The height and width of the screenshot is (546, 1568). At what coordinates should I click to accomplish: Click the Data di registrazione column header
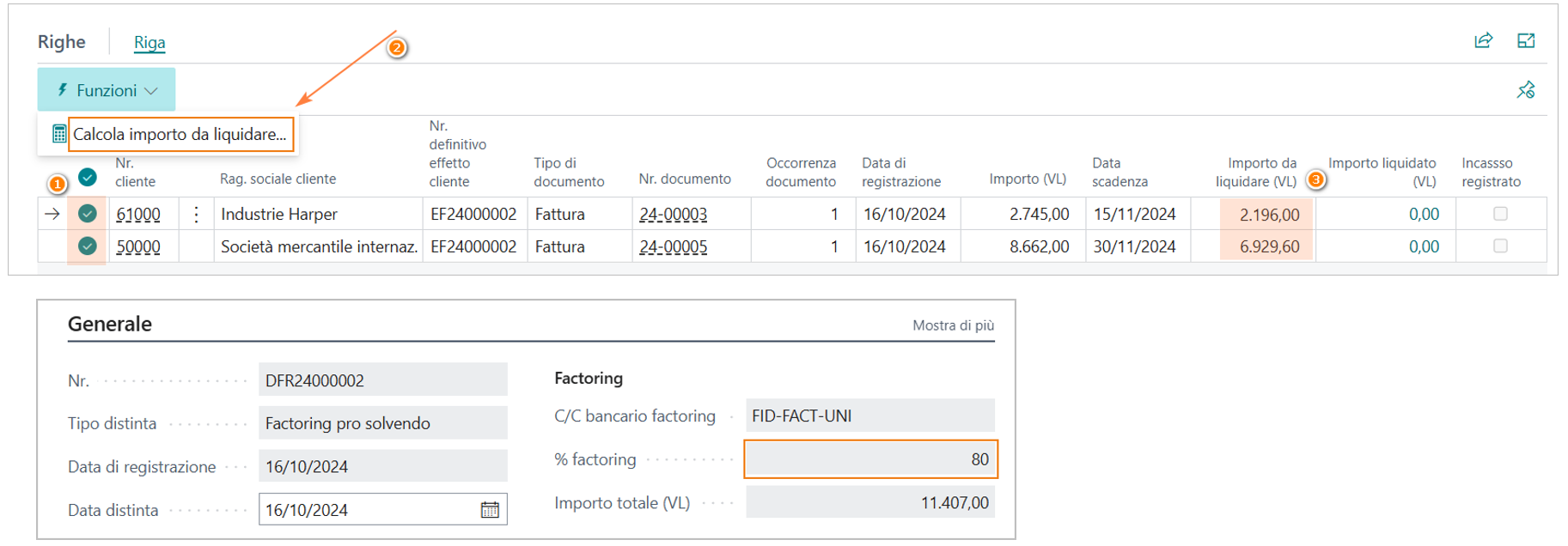tap(901, 172)
